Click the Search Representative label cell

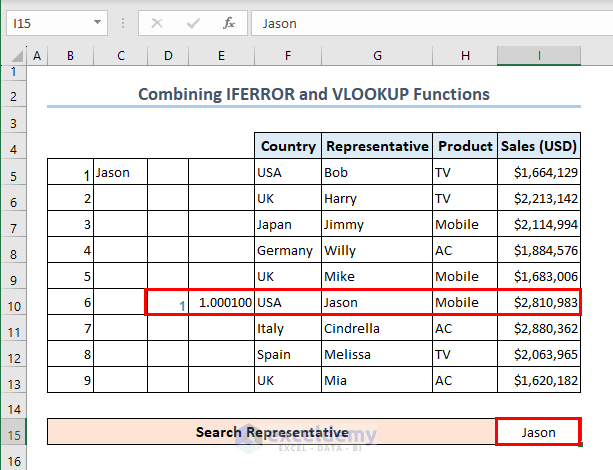[271, 432]
